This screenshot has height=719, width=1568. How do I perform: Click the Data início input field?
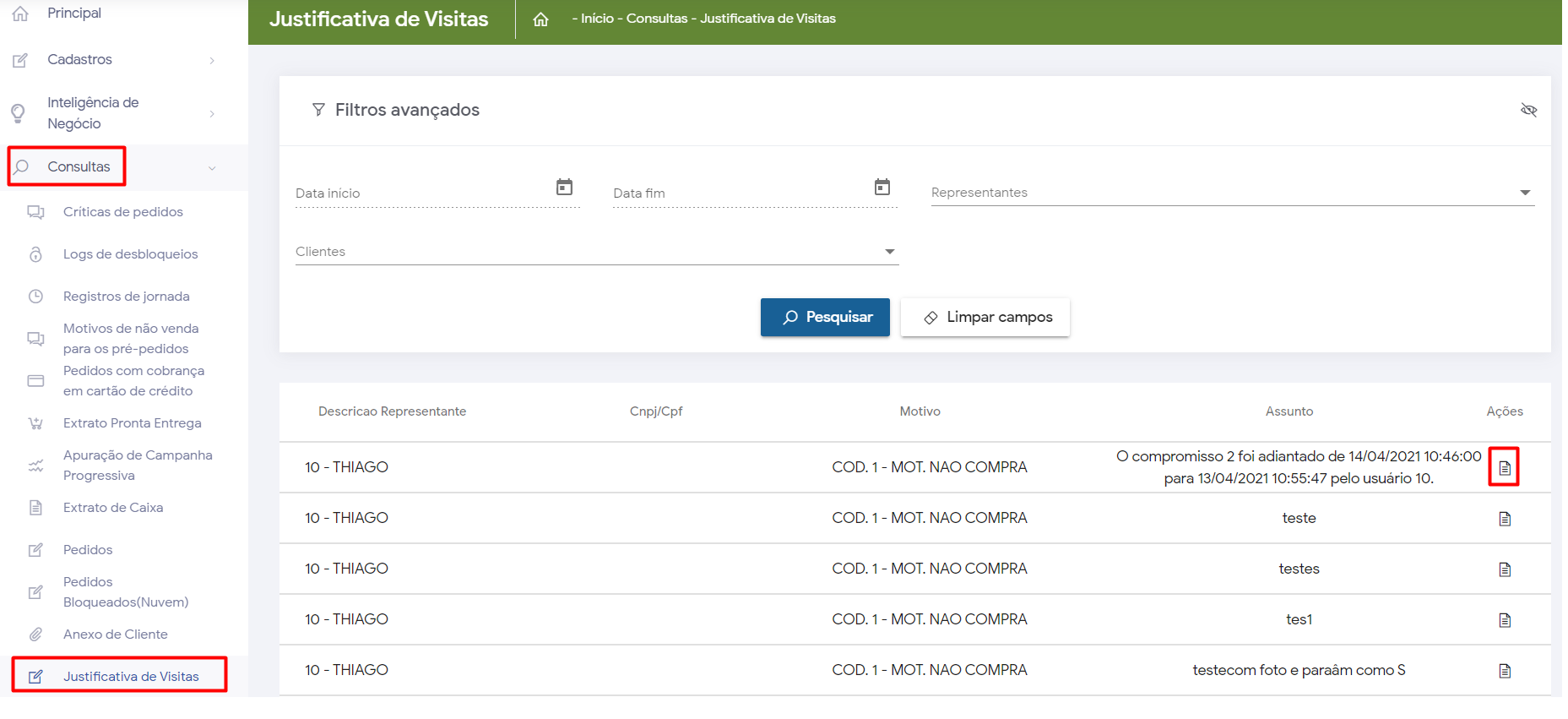pyautogui.click(x=422, y=193)
